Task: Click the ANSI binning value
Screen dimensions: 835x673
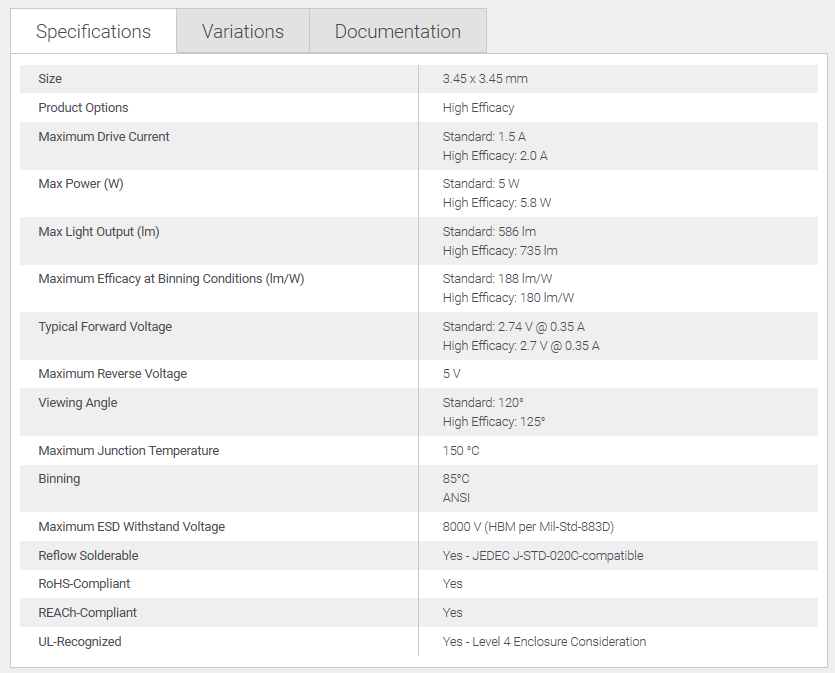Action: (x=456, y=498)
